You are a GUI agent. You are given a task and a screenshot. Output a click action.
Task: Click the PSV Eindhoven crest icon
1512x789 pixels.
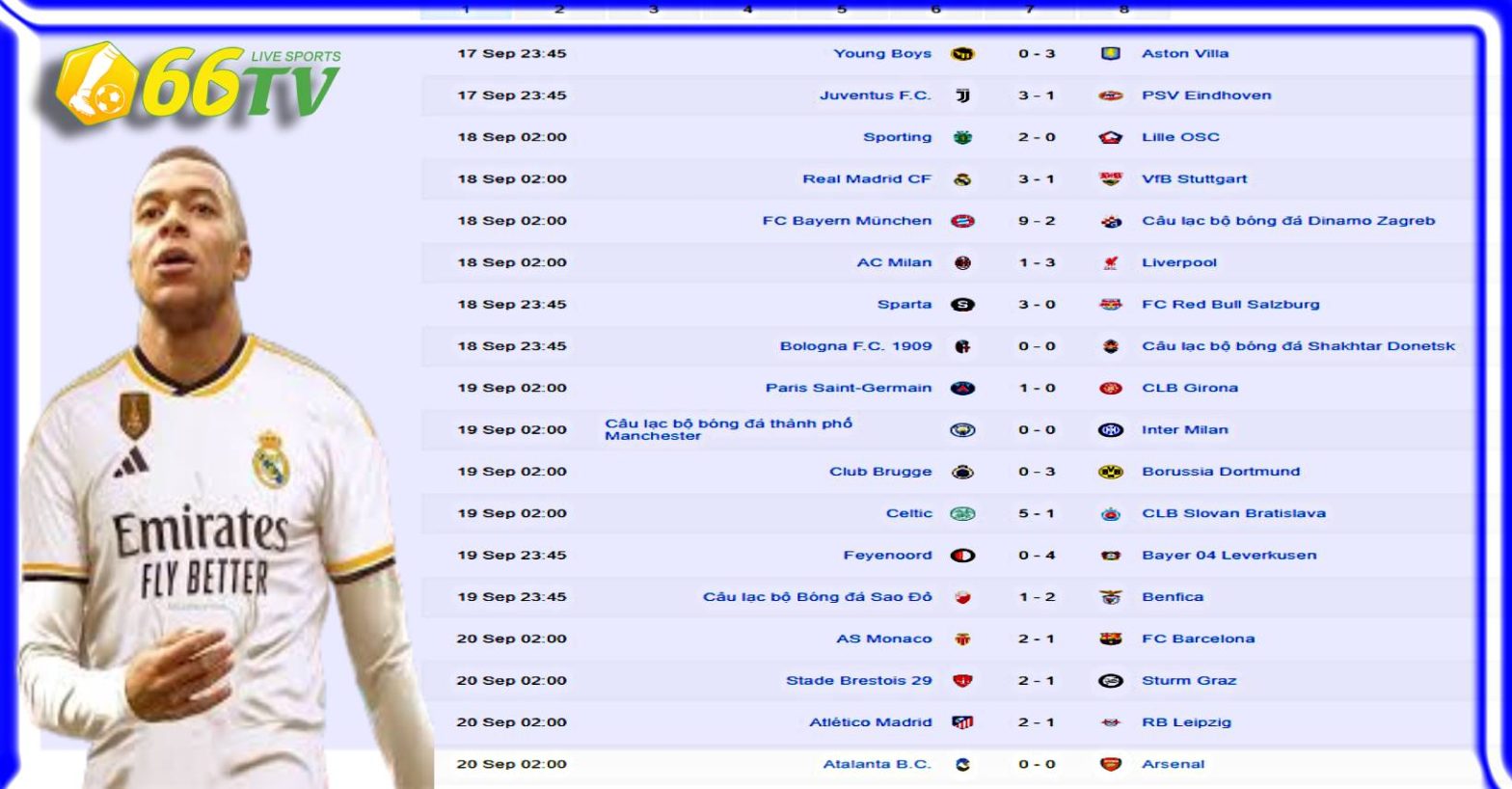tap(1111, 95)
